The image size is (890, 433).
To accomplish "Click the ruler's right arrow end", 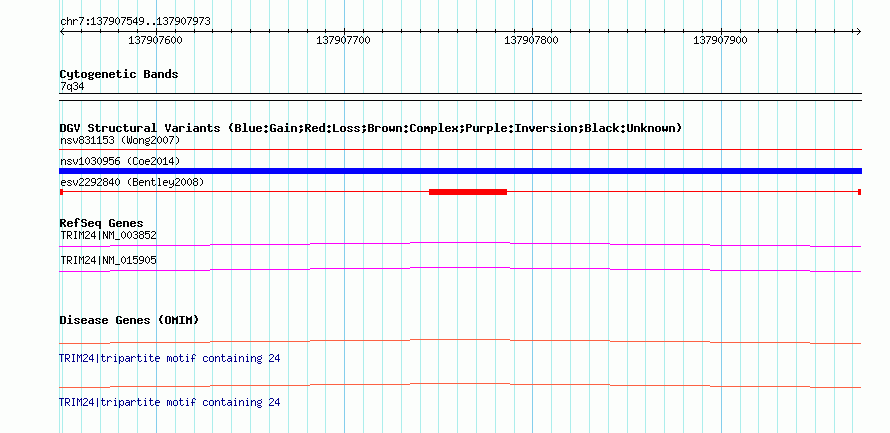I will point(858,31).
